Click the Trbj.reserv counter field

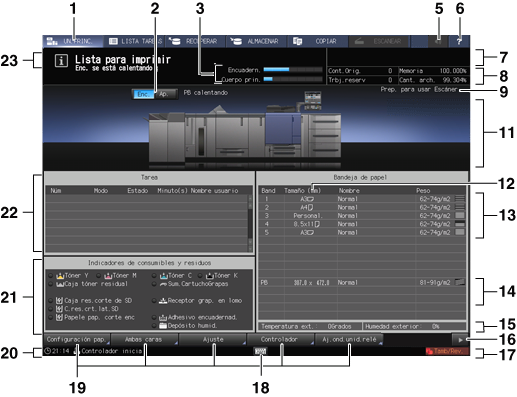[x=362, y=80]
